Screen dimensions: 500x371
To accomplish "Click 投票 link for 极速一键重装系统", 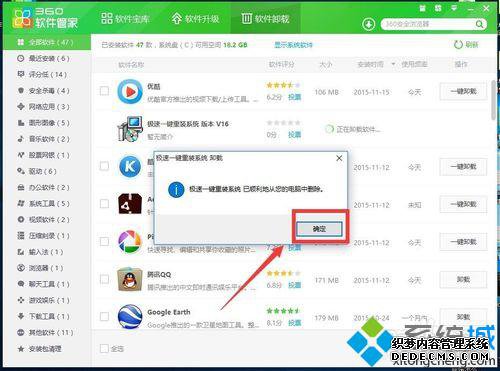I will 295,135.
